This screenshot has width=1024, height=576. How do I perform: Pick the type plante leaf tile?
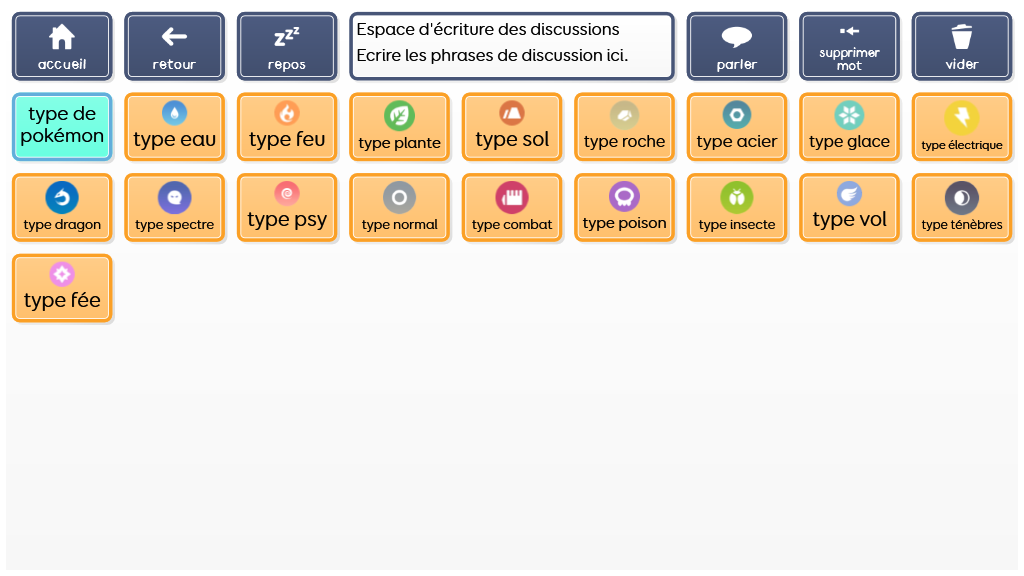[400, 127]
